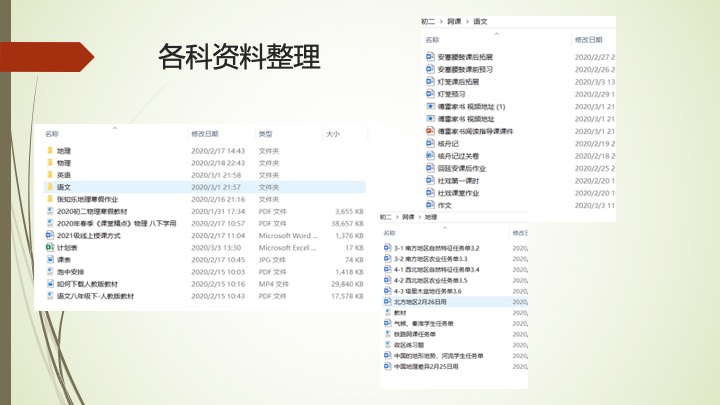
Task: Open the 北方地区2月26日用 document
Action: click(x=420, y=301)
